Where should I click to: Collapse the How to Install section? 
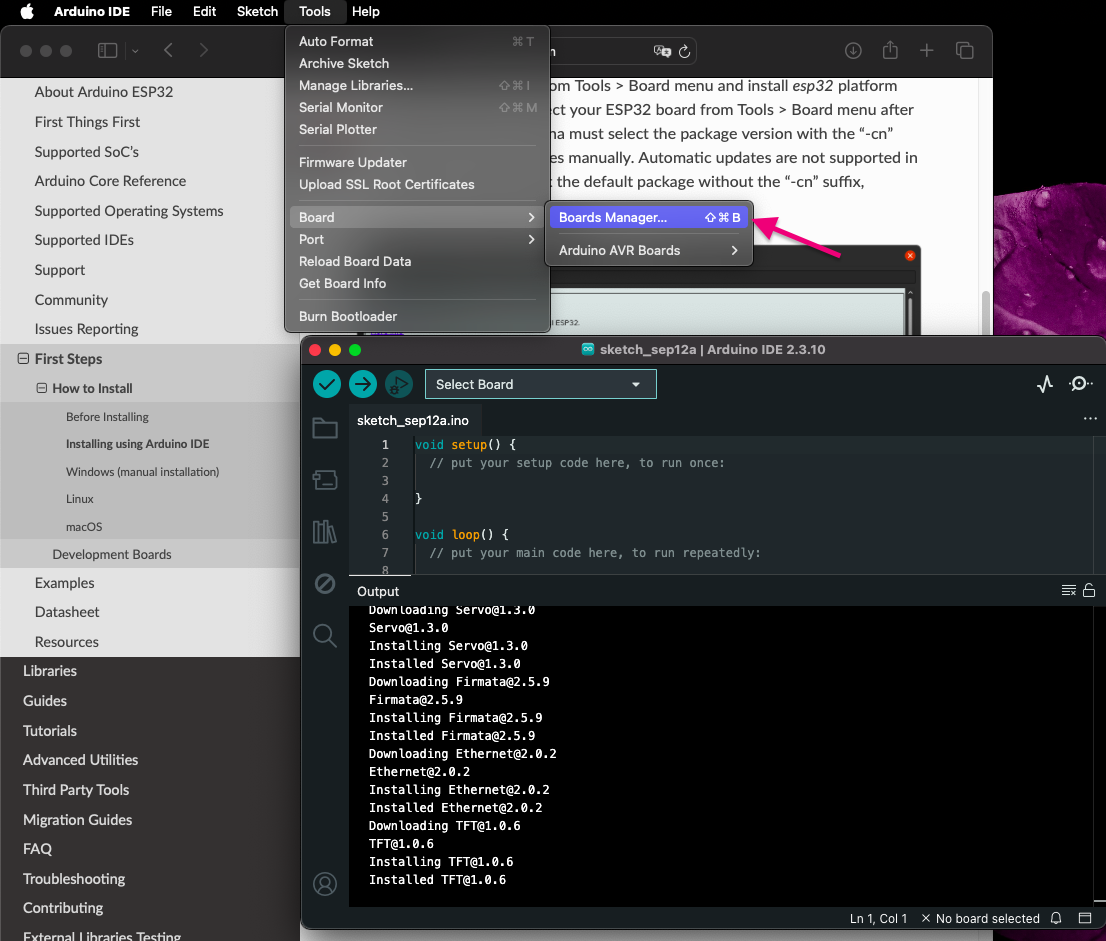tap(42, 388)
